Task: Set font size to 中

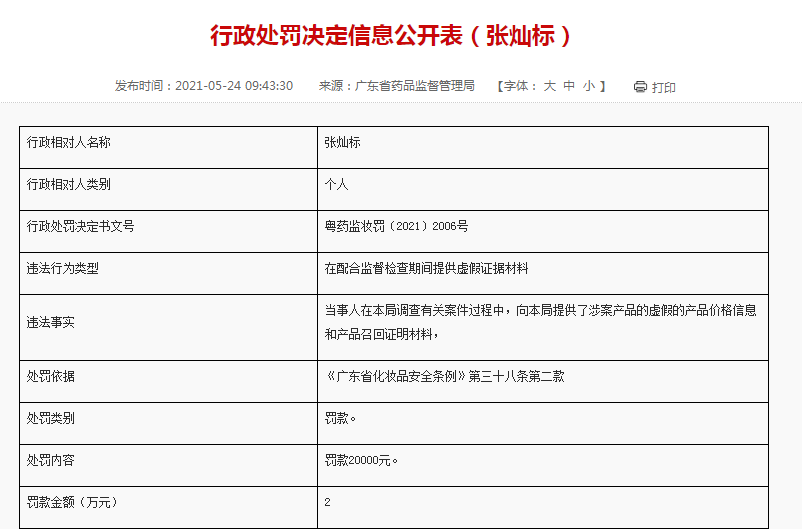Action: tap(569, 86)
